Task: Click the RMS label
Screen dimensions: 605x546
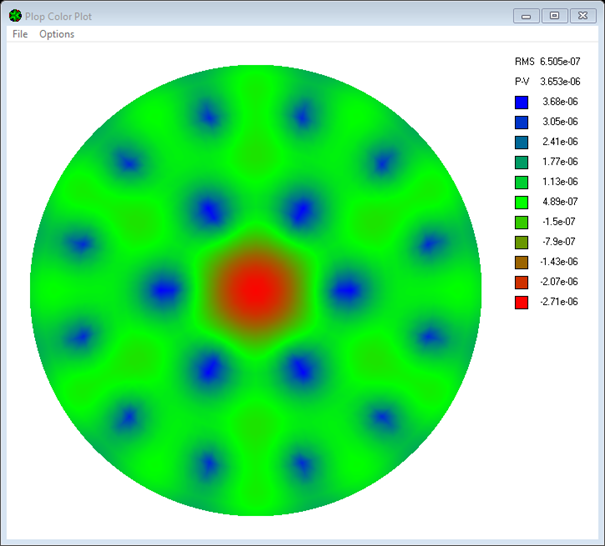Action: point(524,61)
